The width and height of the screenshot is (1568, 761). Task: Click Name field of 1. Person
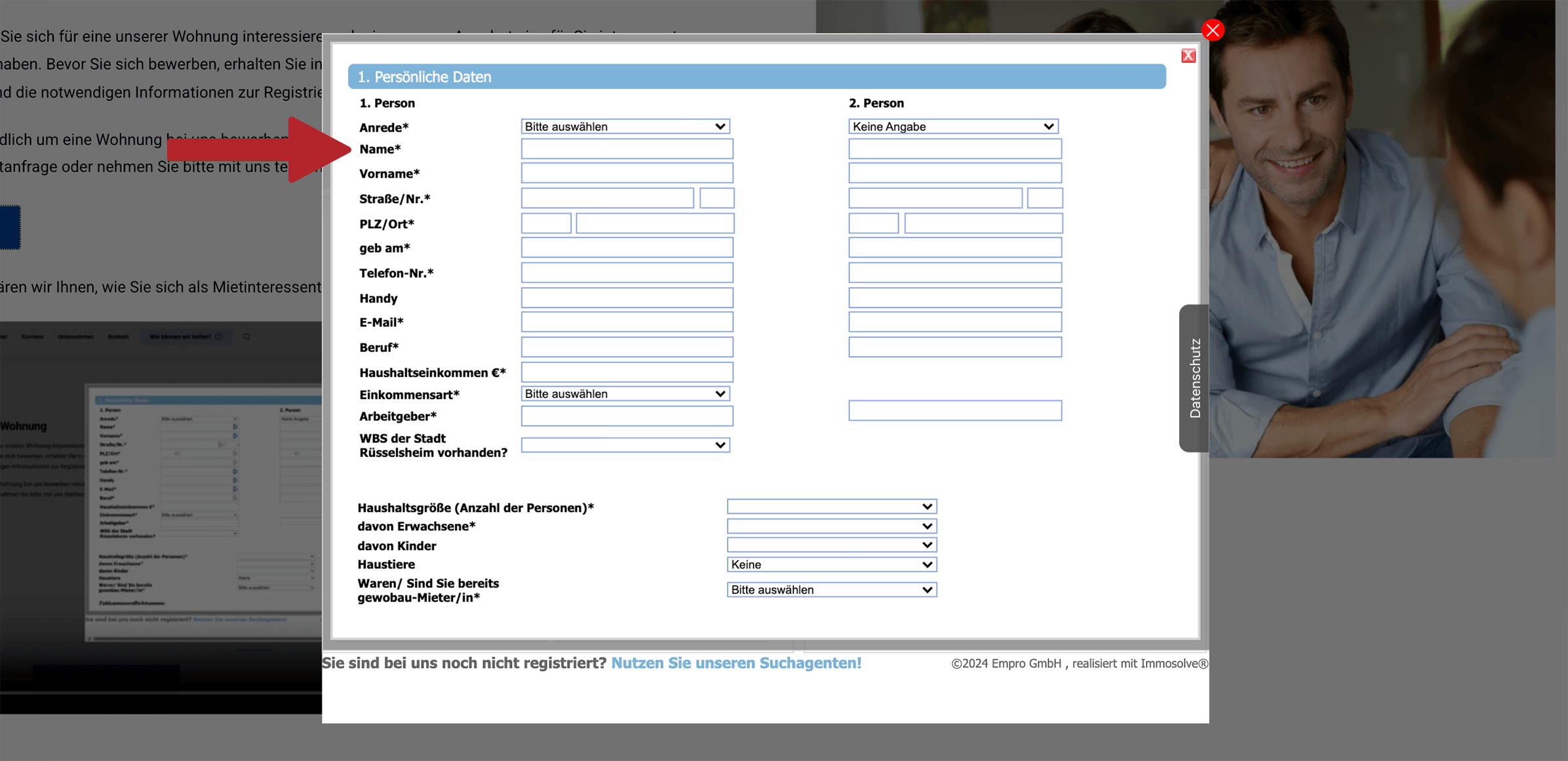click(627, 149)
